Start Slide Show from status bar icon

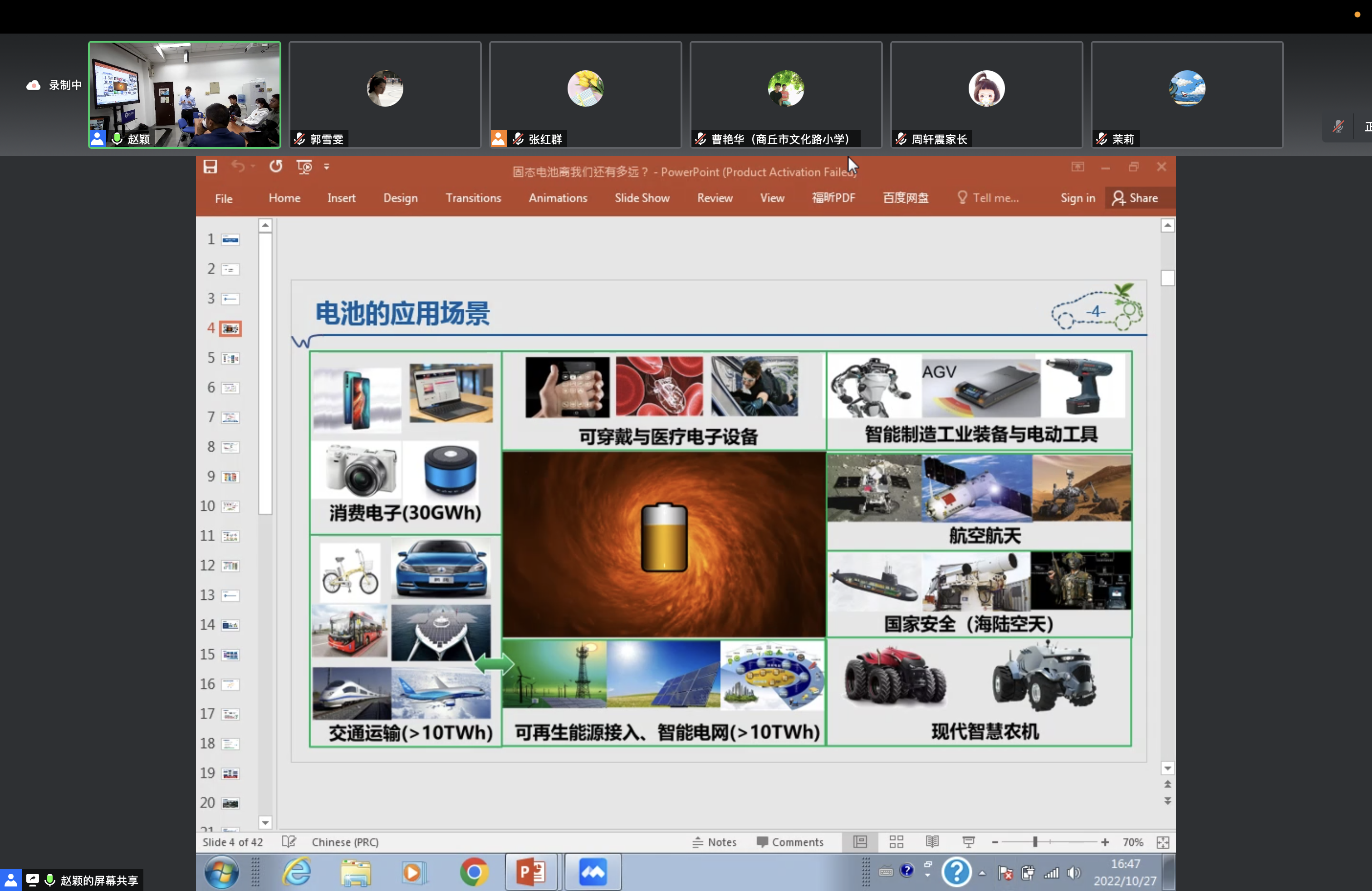coord(969,842)
